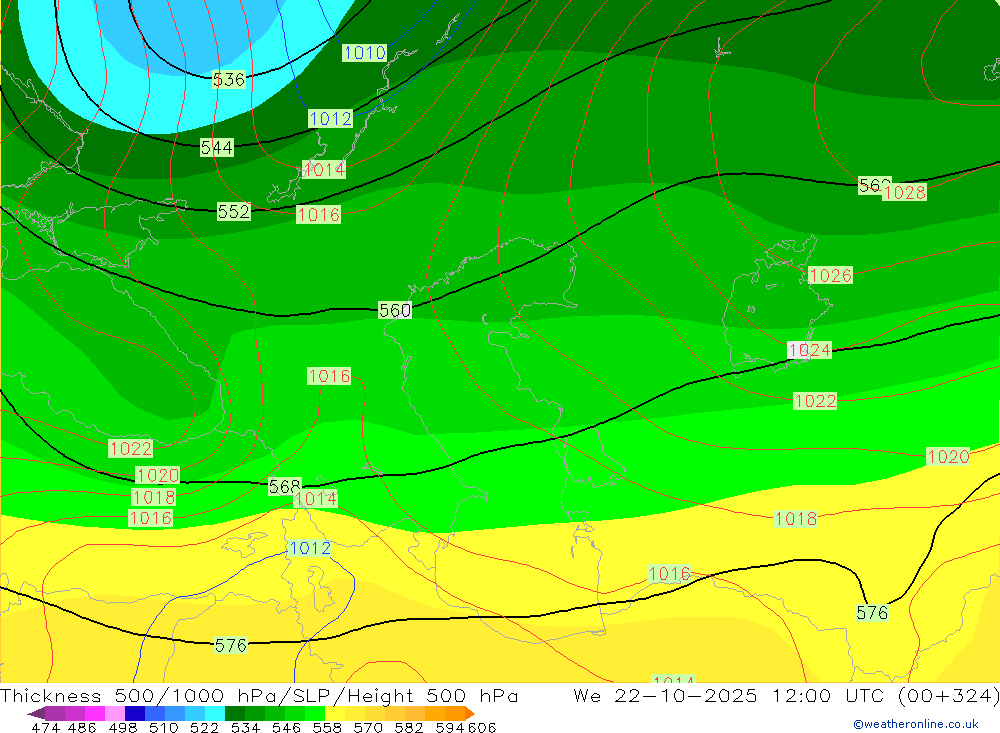Select the dark purple legend swatch above 474
Screen dimensions: 1000x733
[x=55, y=713]
